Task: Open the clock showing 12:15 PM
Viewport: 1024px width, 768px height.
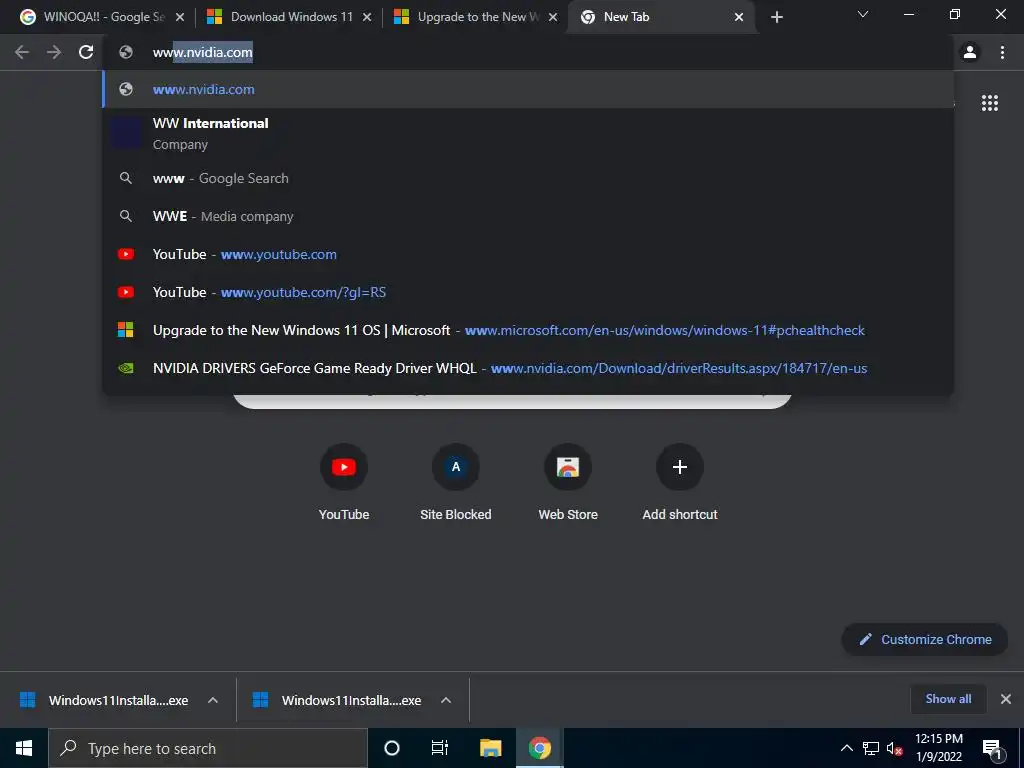Action: tap(938, 748)
